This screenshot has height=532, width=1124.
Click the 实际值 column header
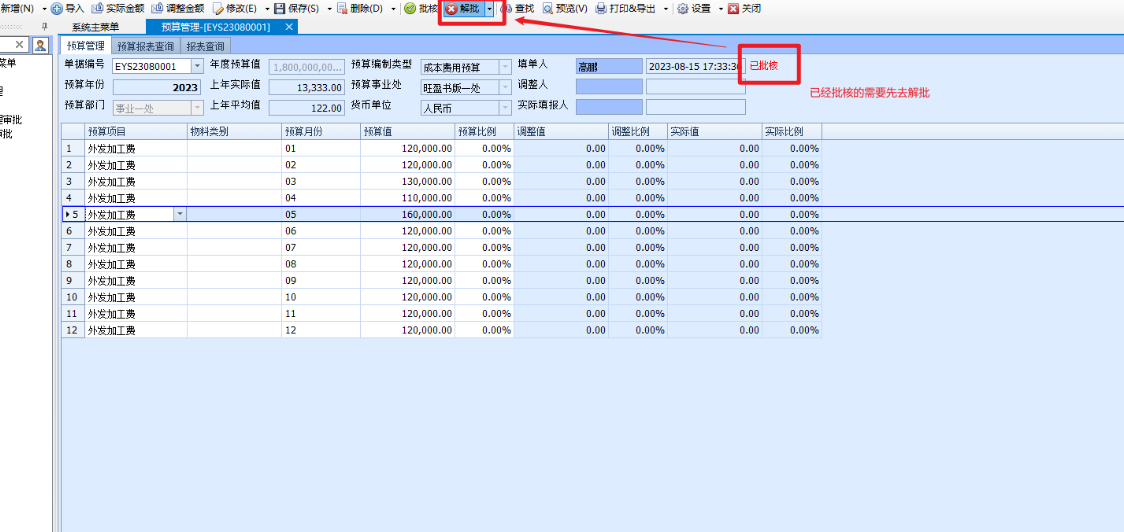point(715,132)
